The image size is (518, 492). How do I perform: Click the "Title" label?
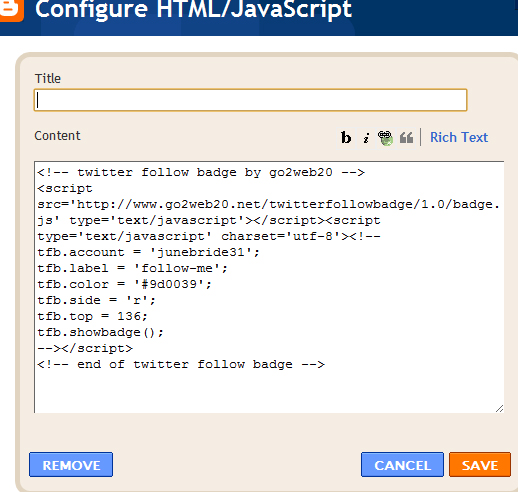(48, 79)
